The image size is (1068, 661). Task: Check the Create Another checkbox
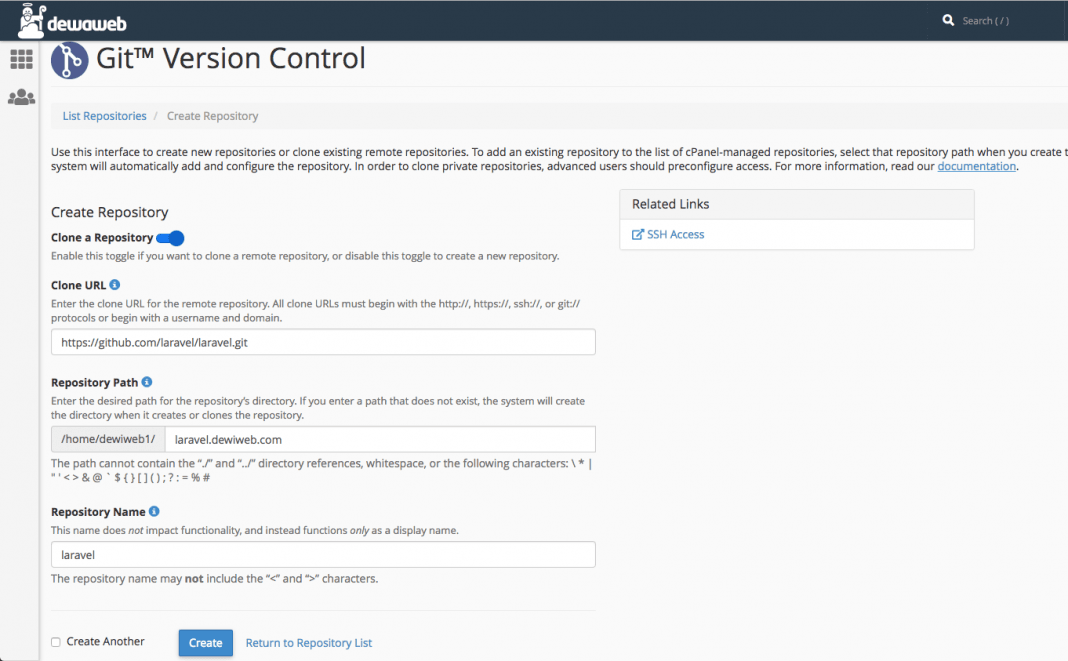pos(56,642)
